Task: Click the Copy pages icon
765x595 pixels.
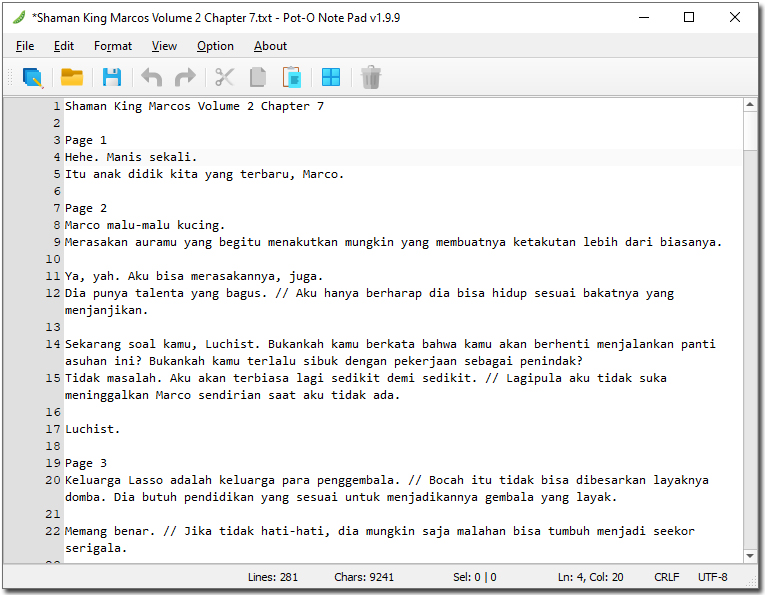Action: pyautogui.click(x=258, y=78)
